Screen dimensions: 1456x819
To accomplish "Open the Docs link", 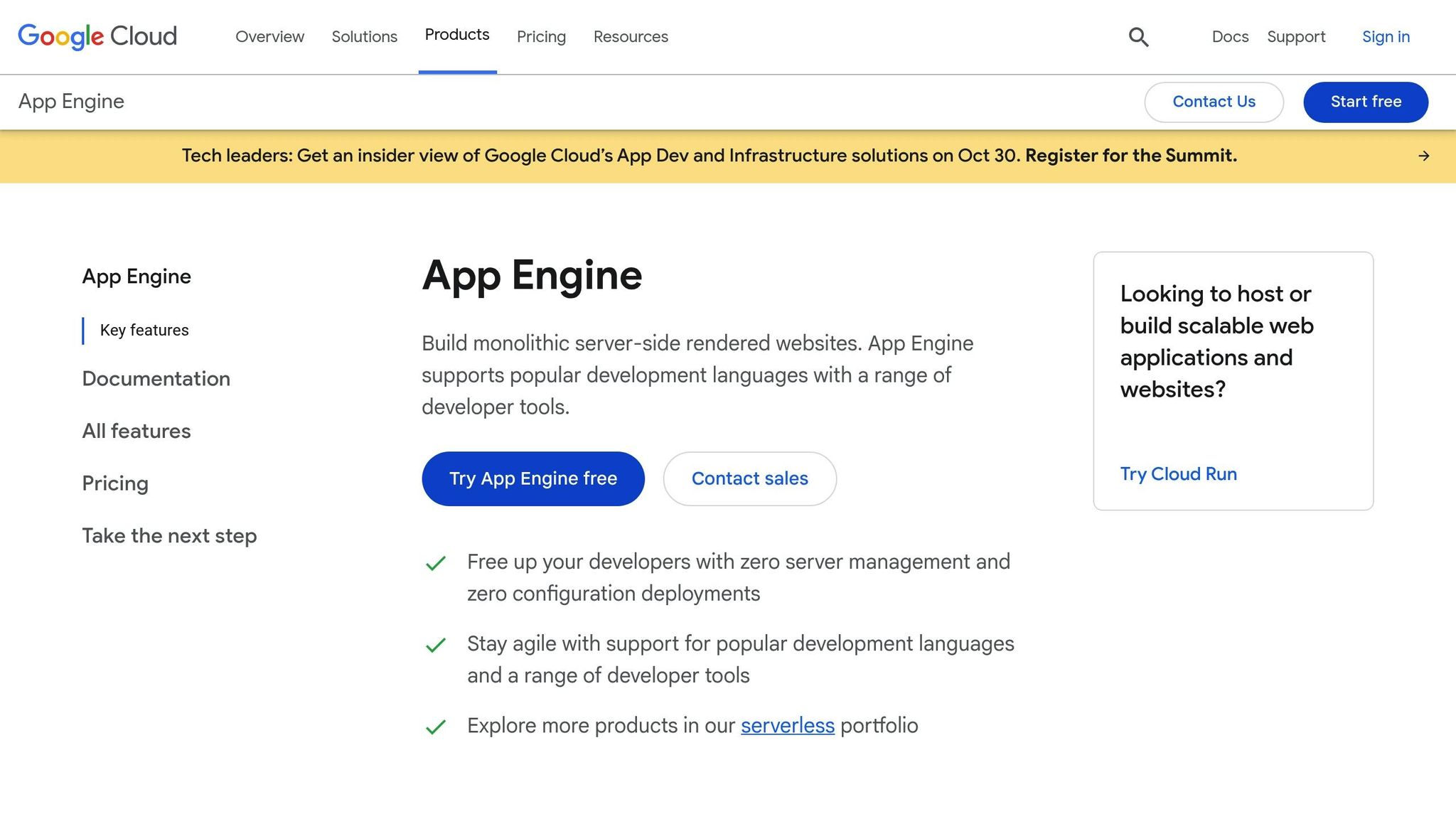I will pos(1230,36).
